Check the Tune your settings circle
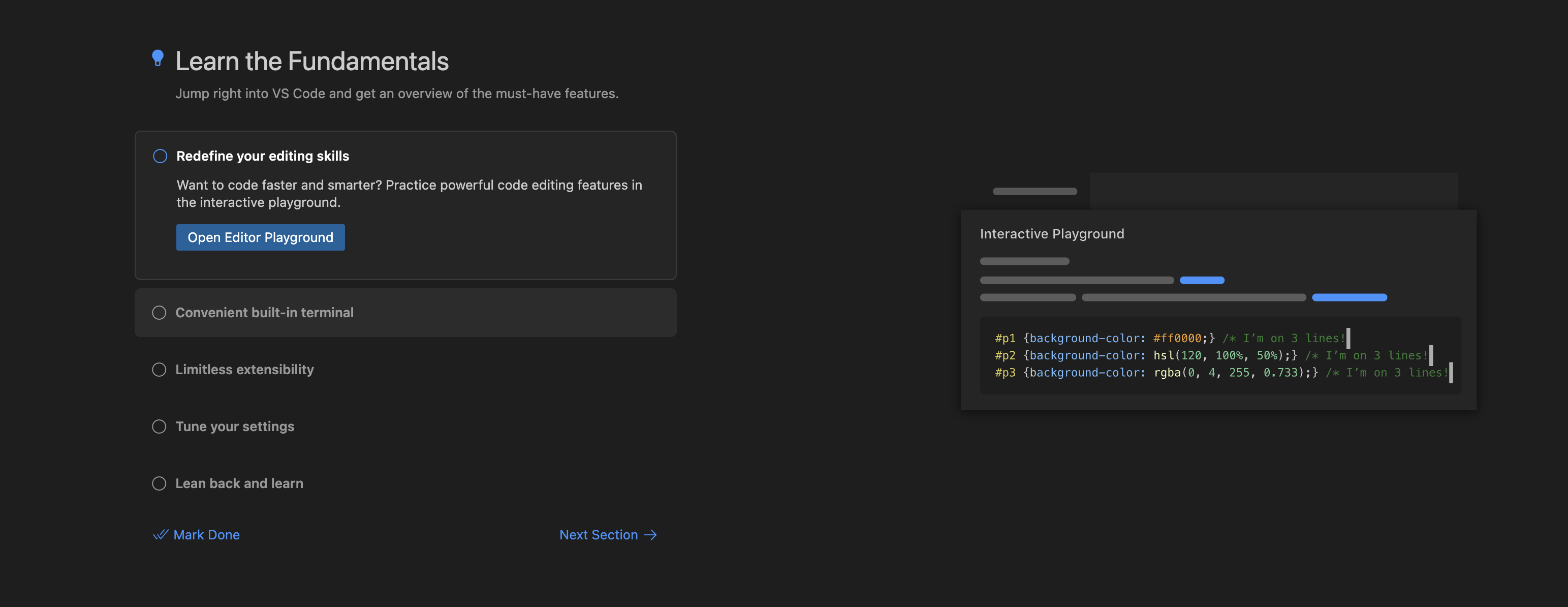The height and width of the screenshot is (607, 1568). [x=159, y=426]
